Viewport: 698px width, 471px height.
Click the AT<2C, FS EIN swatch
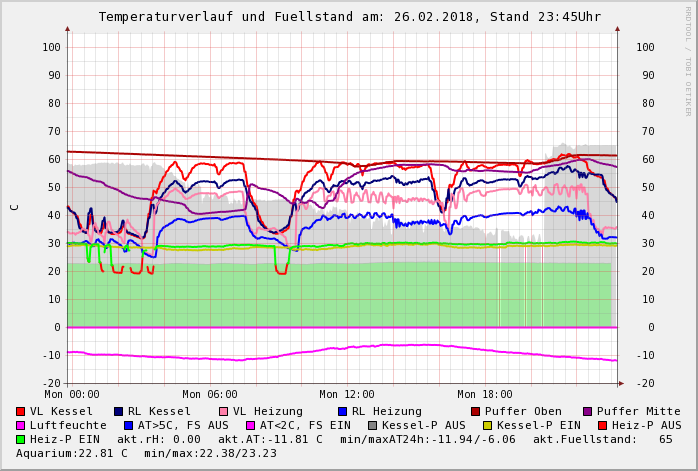pos(252,425)
